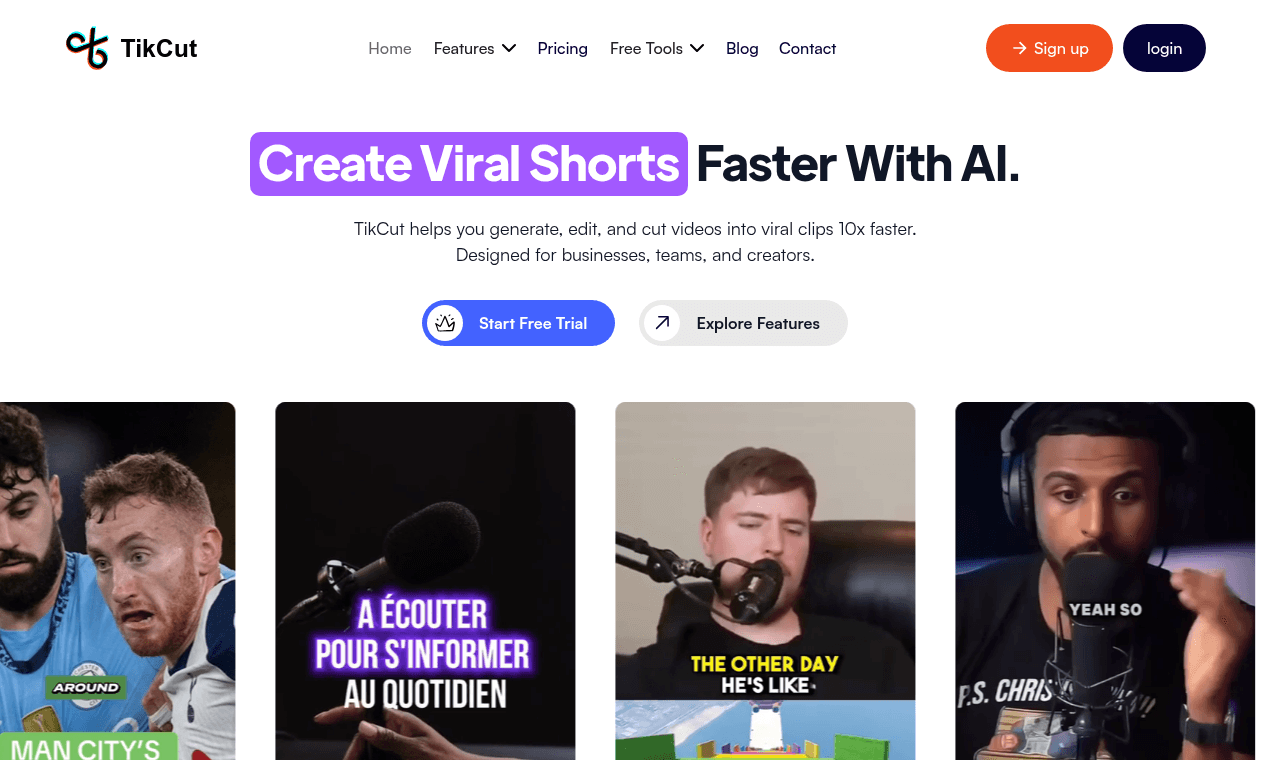Visit the Blog link
This screenshot has width=1270, height=760.
click(x=742, y=48)
